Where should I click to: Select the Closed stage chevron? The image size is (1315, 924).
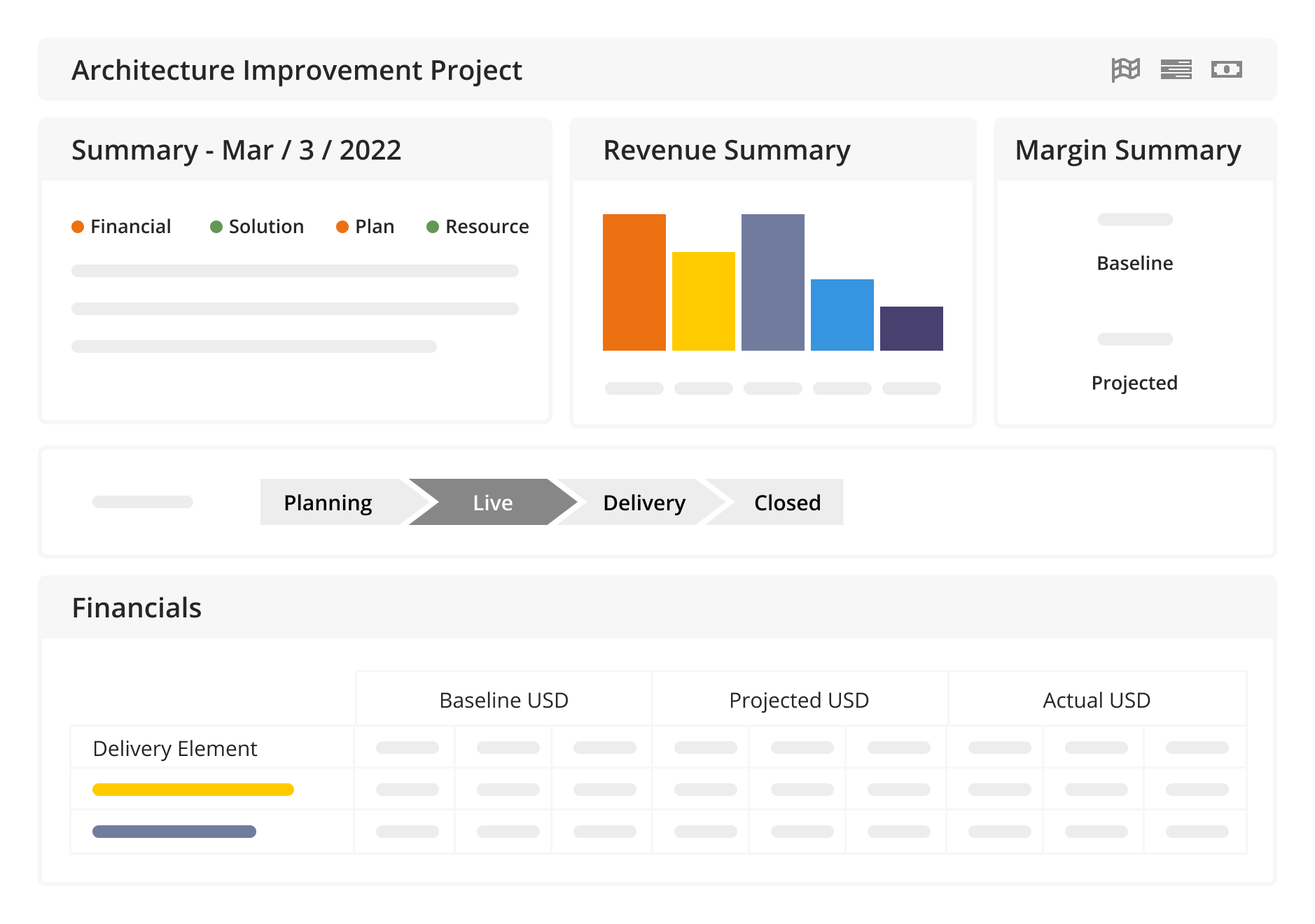(787, 502)
